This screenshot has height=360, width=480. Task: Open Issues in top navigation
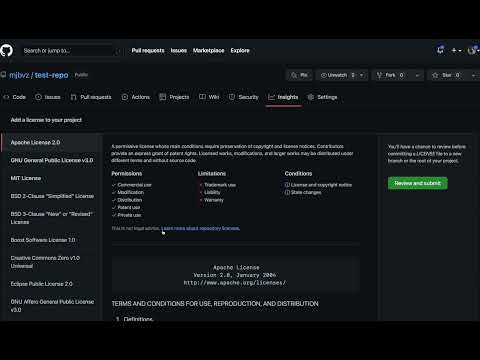(x=179, y=51)
